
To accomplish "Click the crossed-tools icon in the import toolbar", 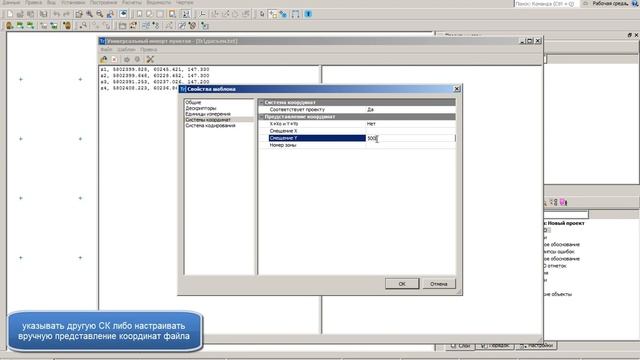I will click(150, 60).
